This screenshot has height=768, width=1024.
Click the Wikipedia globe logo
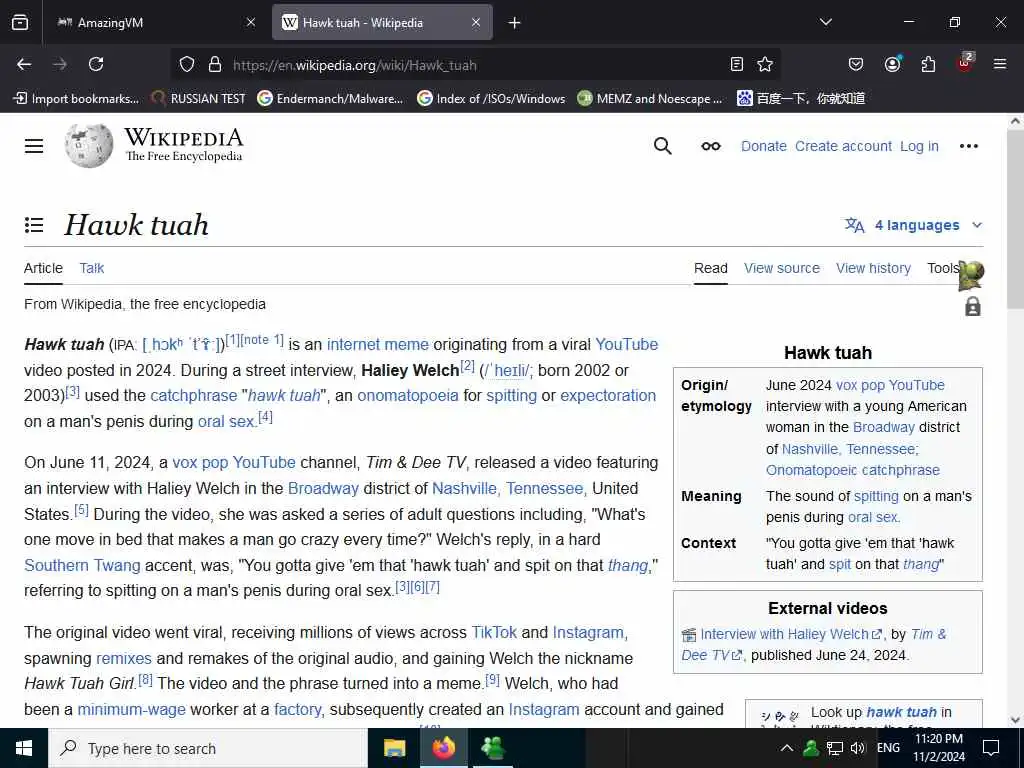coord(89,146)
